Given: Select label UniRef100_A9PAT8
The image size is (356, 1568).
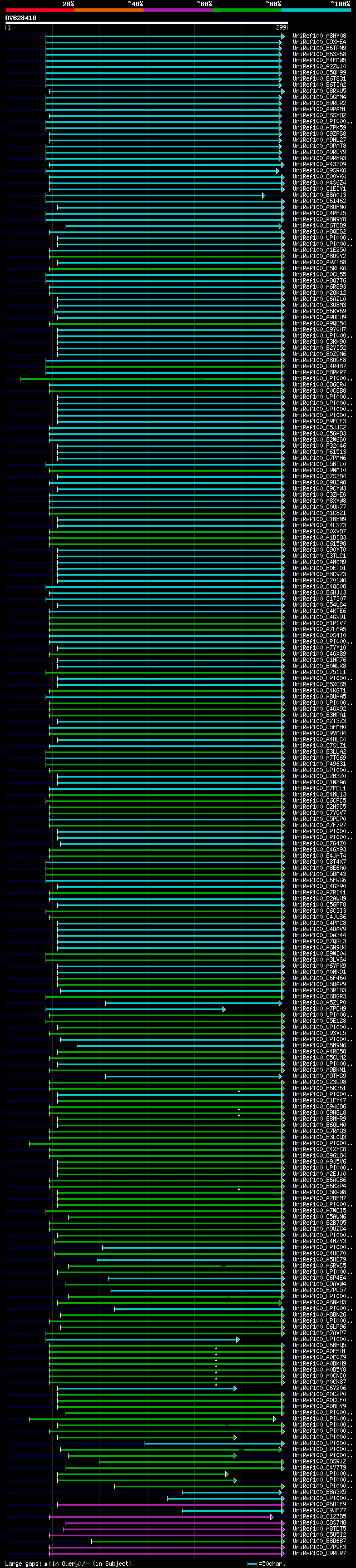Looking at the screenshot, I should [319, 146].
